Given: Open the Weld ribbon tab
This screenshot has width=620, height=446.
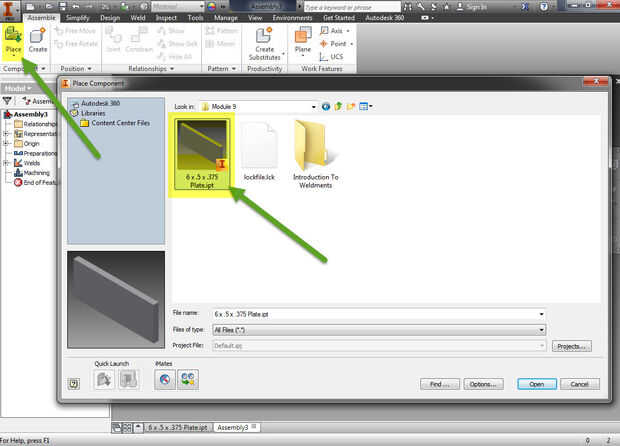Looking at the screenshot, I should (x=138, y=18).
